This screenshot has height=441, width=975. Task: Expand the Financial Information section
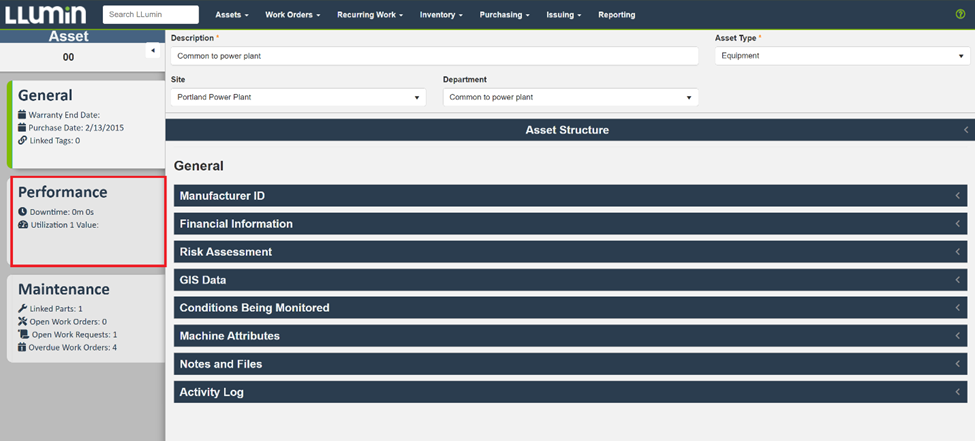[x=570, y=224]
